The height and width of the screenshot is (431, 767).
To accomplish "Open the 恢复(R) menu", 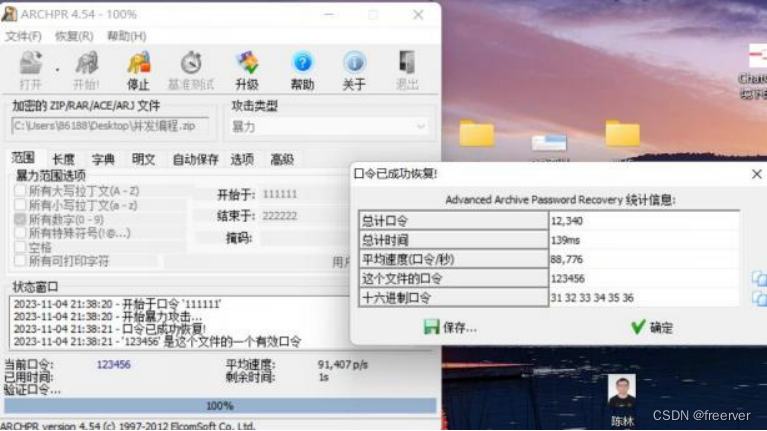I will click(x=74, y=36).
